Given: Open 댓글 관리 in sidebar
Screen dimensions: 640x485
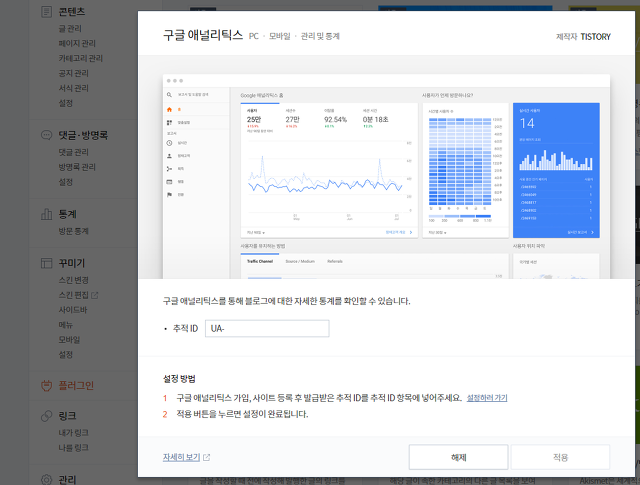Looking at the screenshot, I should (x=73, y=152).
